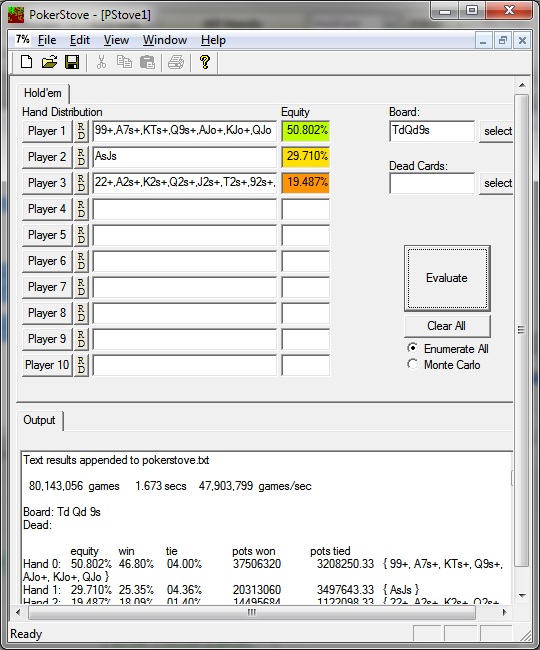Screen dimensions: 540x650
Task: Click the Cut scissors toolbar icon
Action: coord(101,62)
